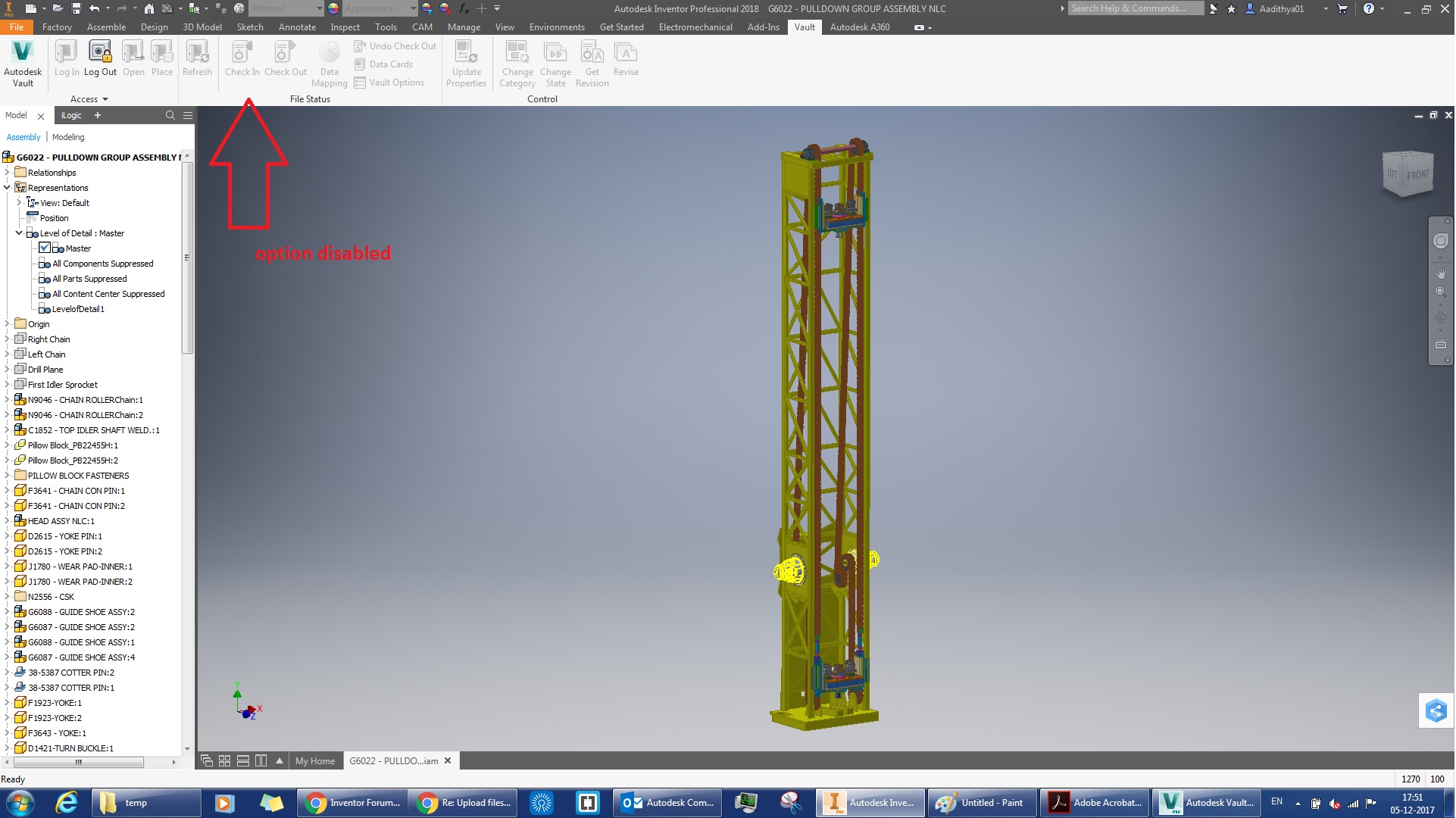The image size is (1456, 818).
Task: Click the Modeling browser link
Action: pos(68,137)
